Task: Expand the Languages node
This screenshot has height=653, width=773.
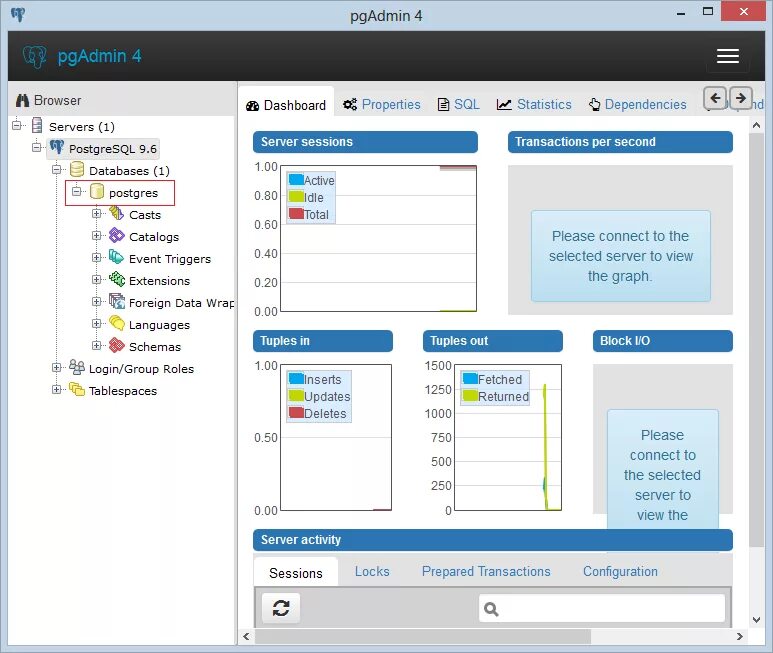Action: tap(97, 323)
